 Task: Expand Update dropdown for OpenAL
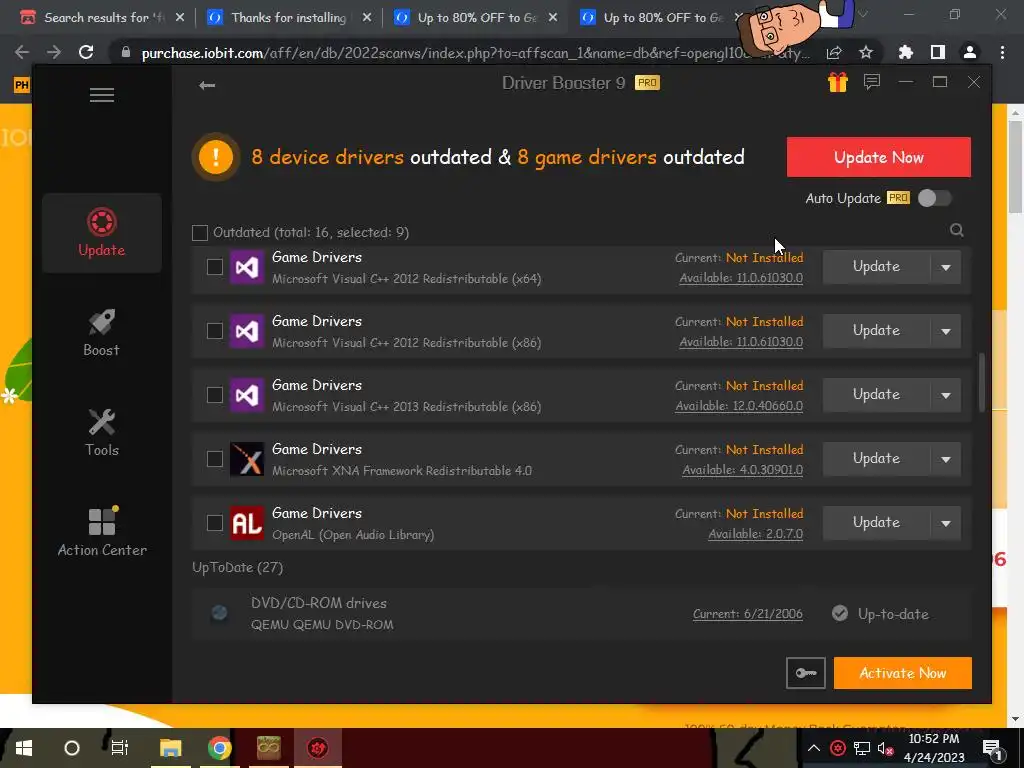coord(946,523)
